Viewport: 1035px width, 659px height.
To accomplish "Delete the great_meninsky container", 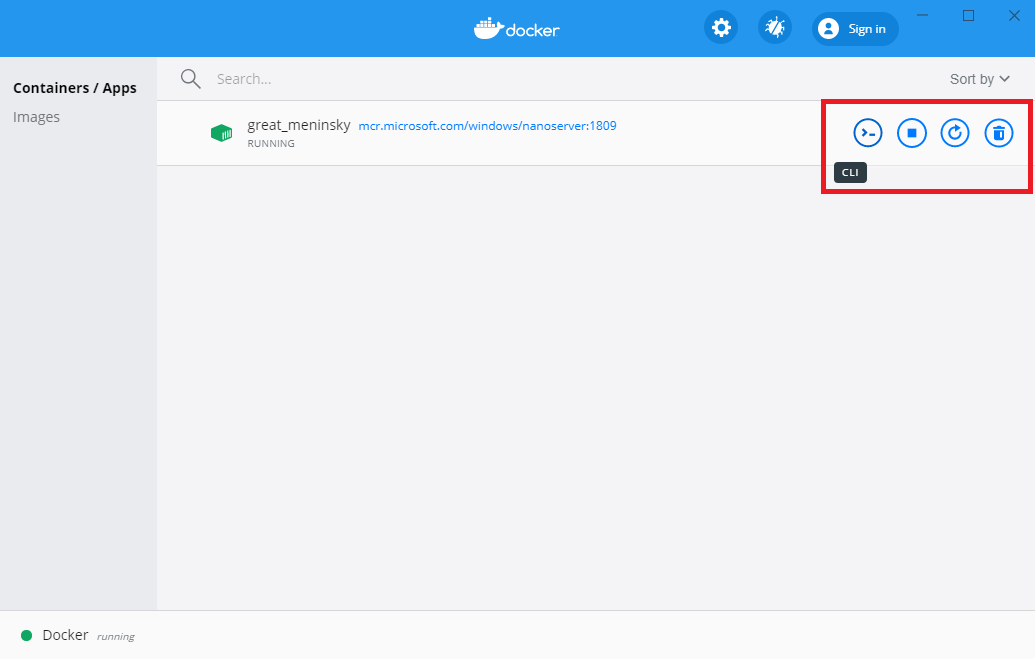I will click(x=999, y=132).
